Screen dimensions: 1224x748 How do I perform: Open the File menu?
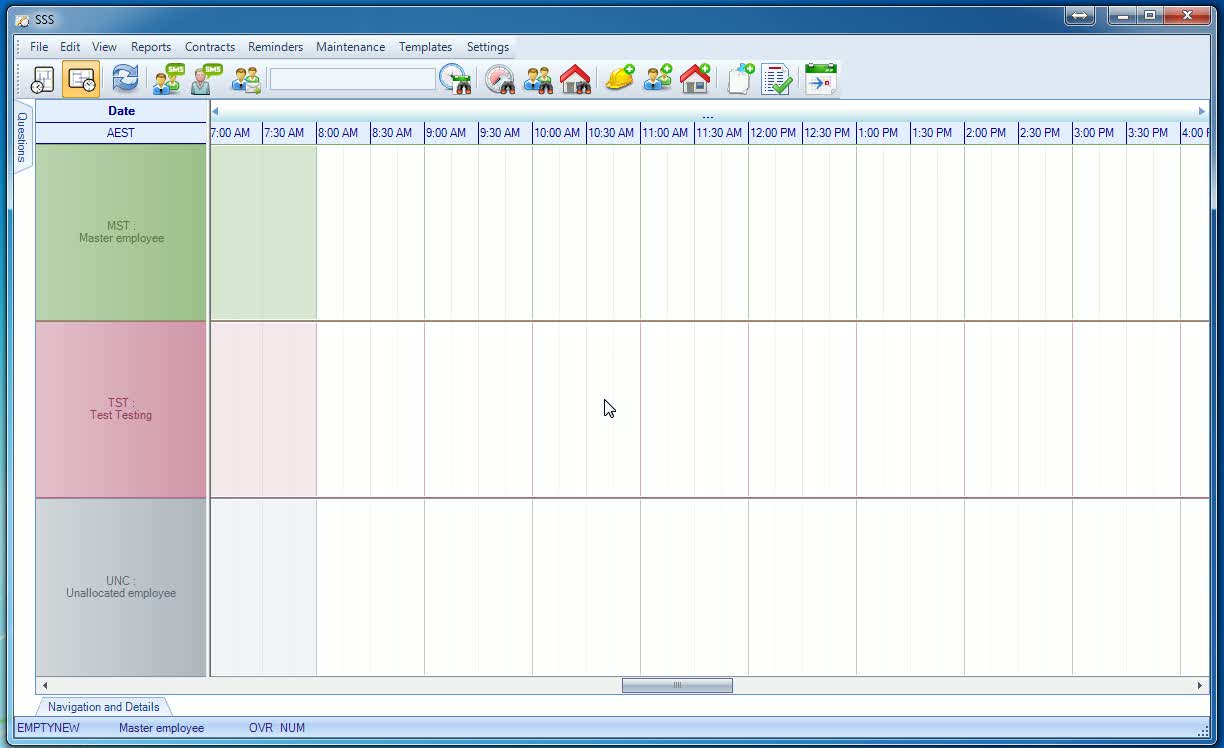coord(39,47)
